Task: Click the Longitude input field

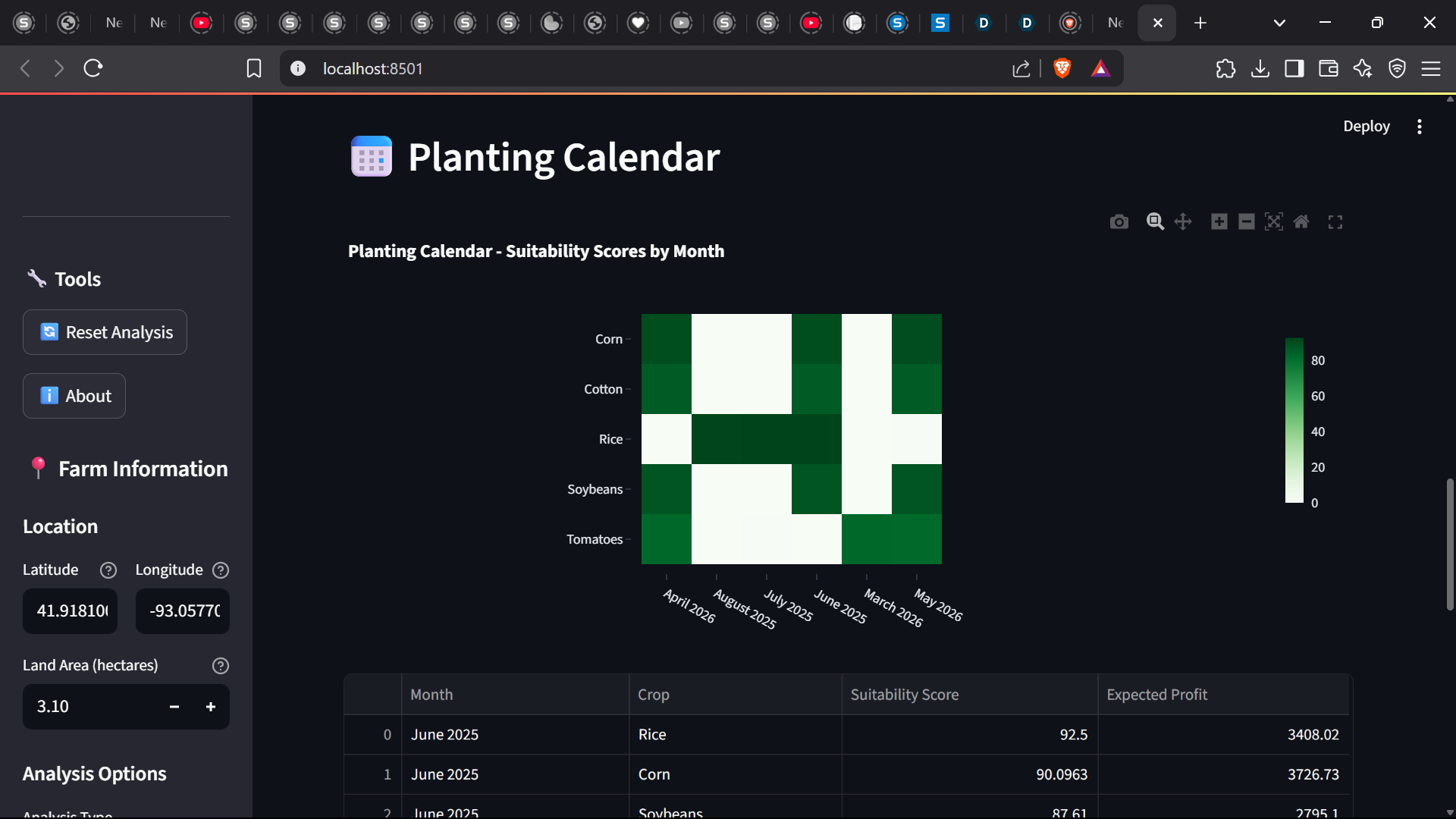Action: 183,611
